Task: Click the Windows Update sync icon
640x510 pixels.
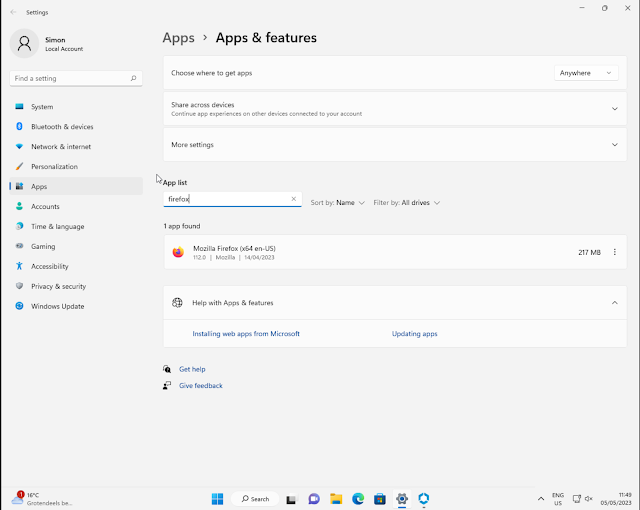Action: [x=19, y=306]
